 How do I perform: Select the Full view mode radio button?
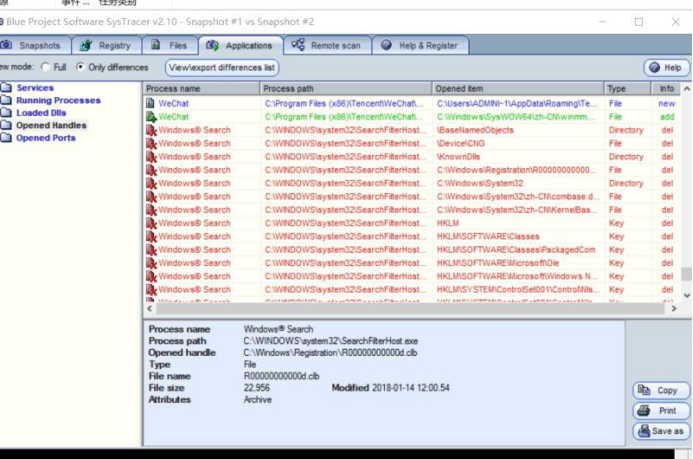45,67
